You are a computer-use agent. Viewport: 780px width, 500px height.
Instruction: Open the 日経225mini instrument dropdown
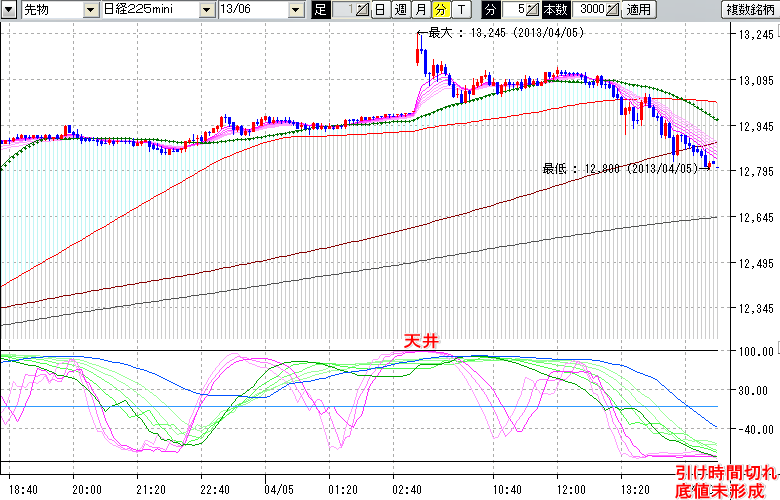point(207,10)
